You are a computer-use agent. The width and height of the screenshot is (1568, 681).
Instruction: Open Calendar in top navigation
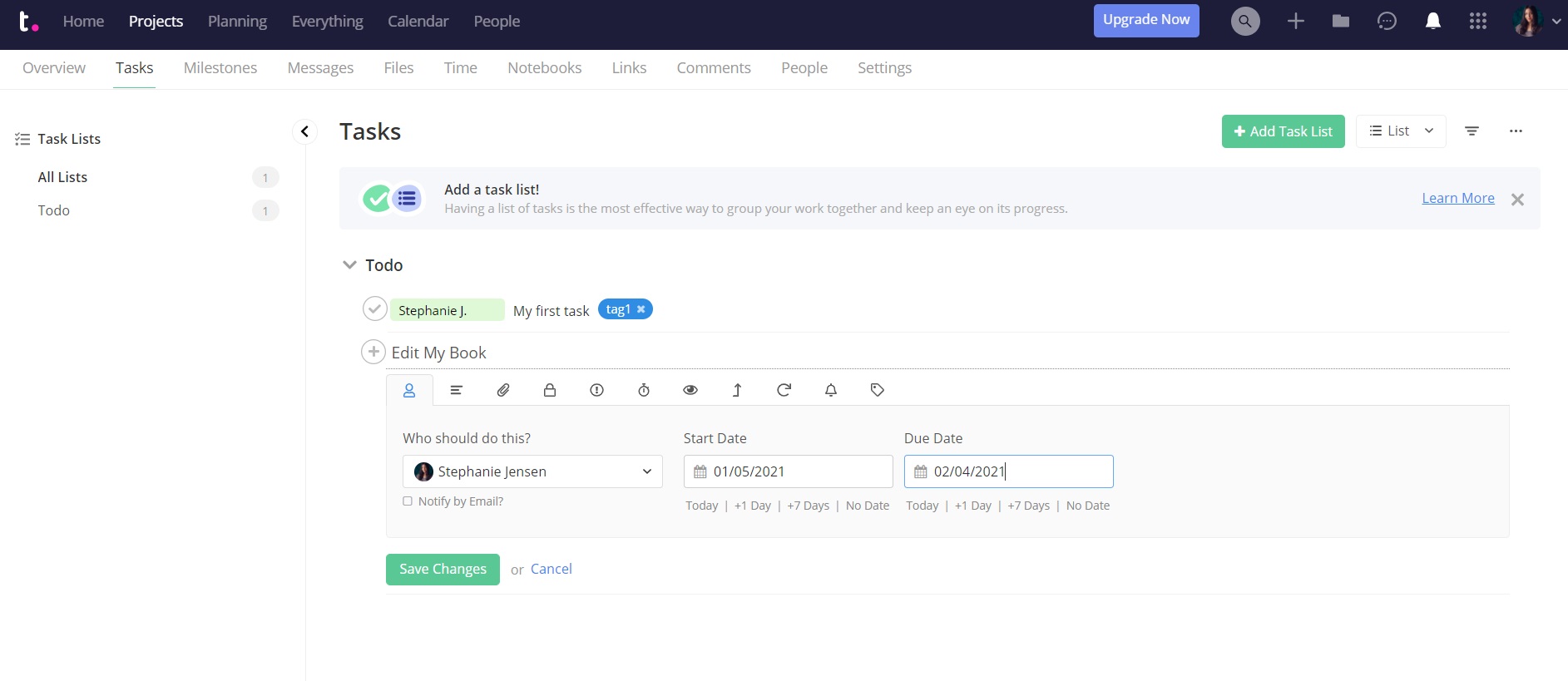pyautogui.click(x=418, y=21)
